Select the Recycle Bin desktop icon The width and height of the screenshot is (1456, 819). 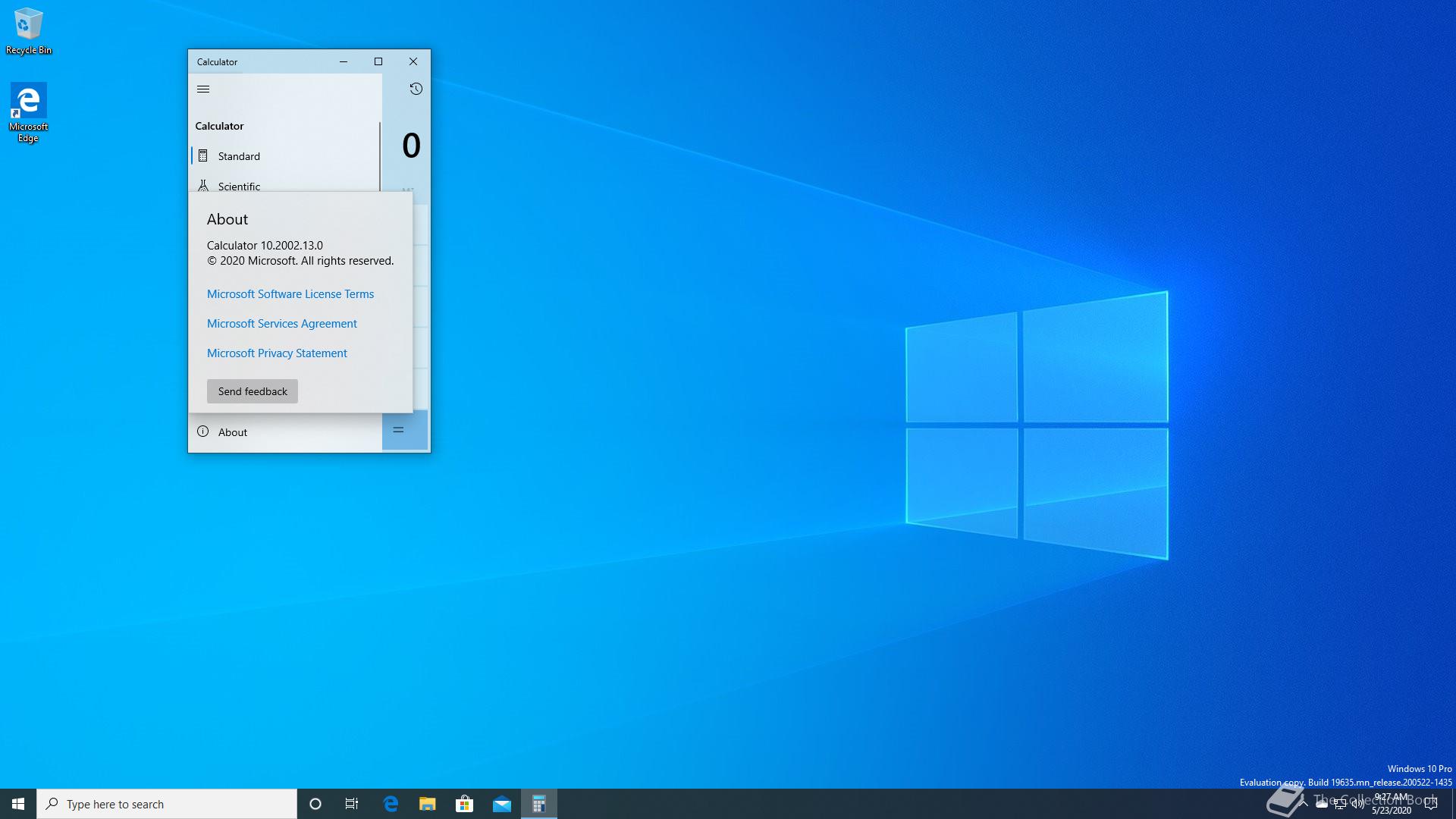pyautogui.click(x=29, y=31)
